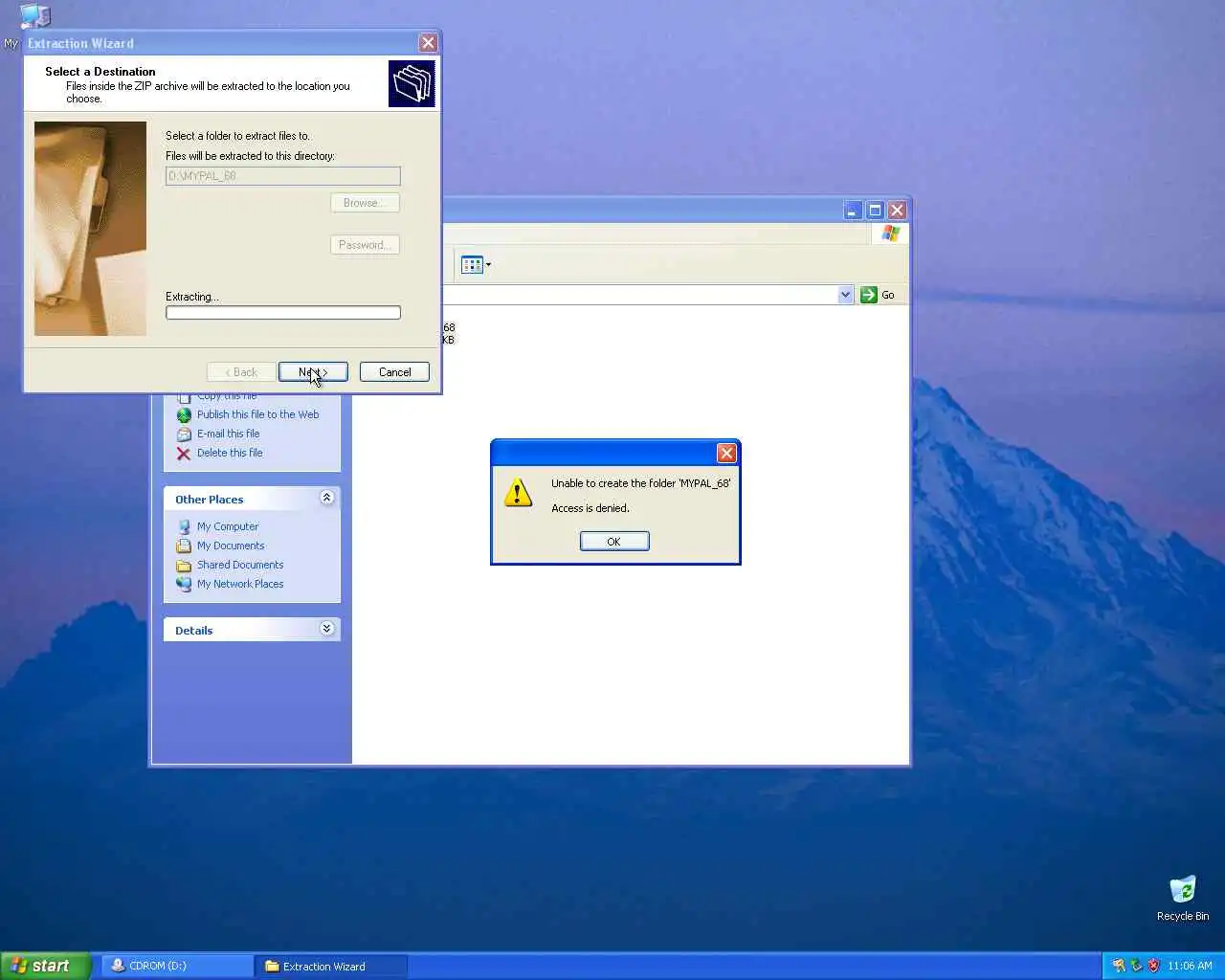
Task: Click the e-mail envelope icon
Action: point(184,434)
